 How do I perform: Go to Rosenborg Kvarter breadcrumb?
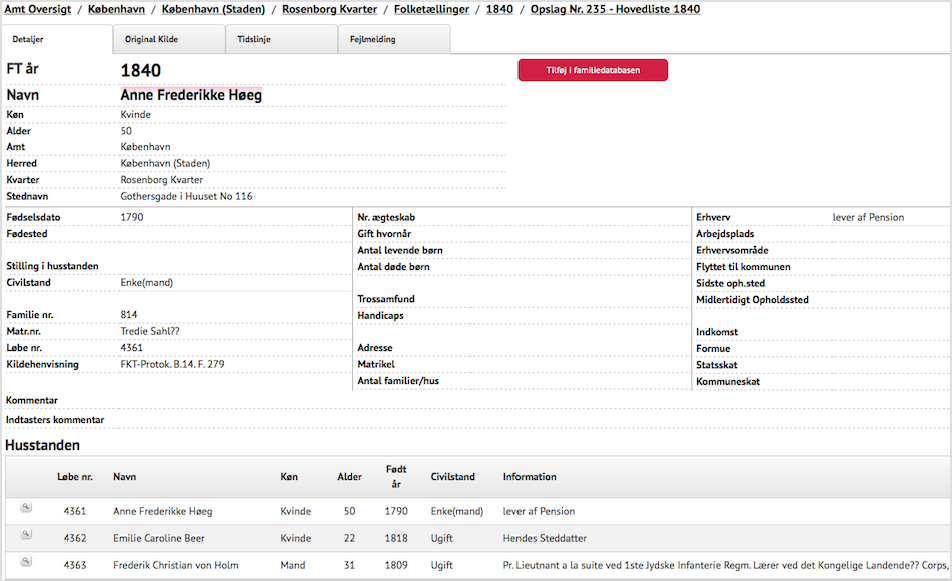329,9
